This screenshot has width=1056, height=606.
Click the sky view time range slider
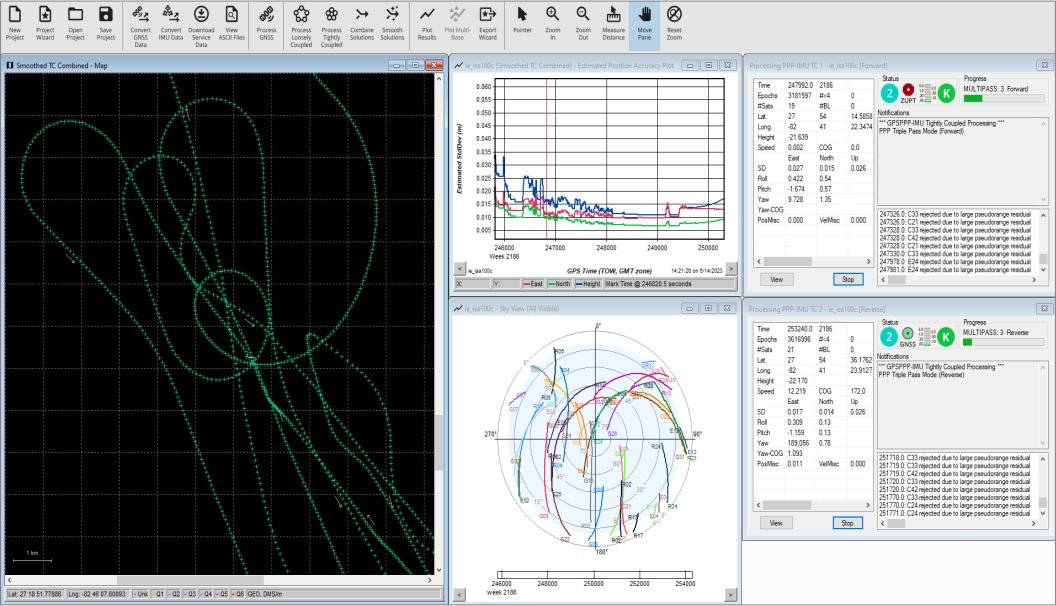click(595, 573)
